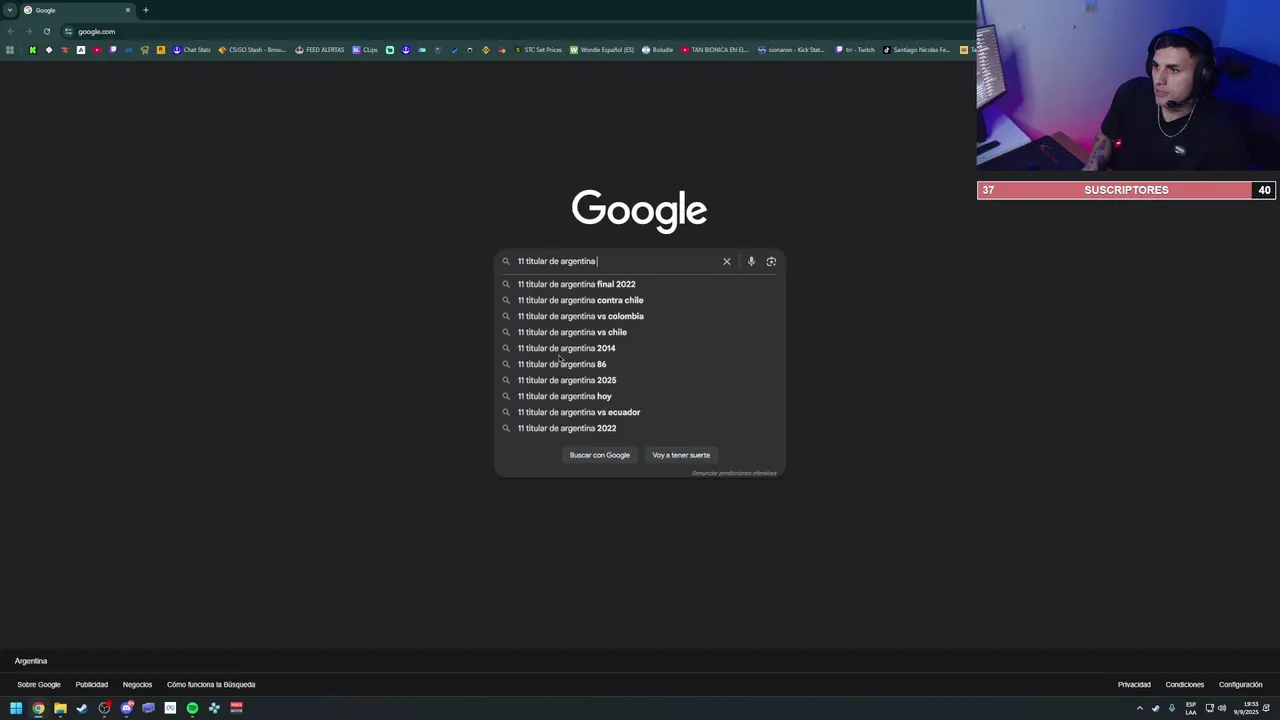Close the Google tab

tap(128, 10)
